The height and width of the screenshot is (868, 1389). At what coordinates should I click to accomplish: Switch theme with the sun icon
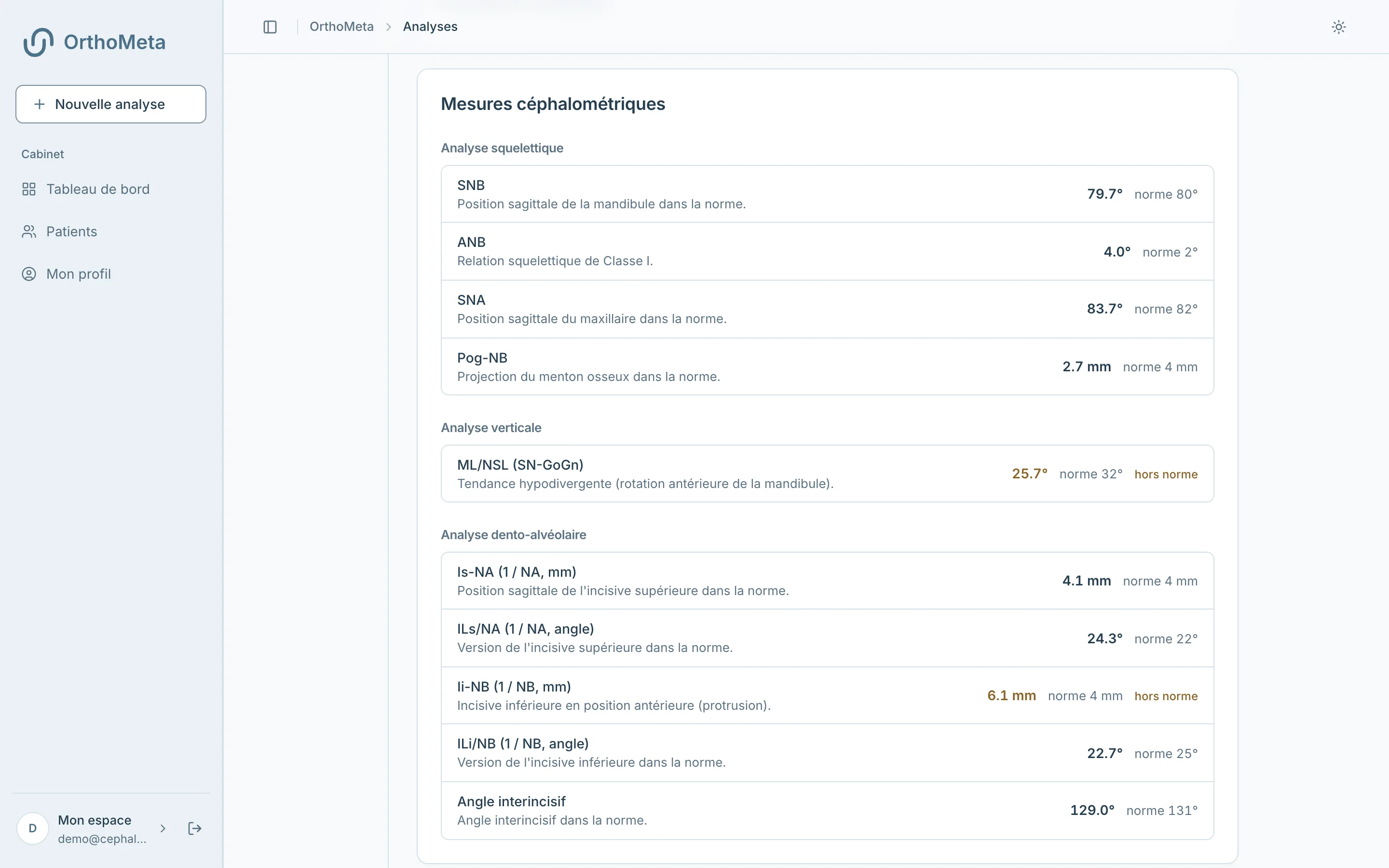[1338, 27]
